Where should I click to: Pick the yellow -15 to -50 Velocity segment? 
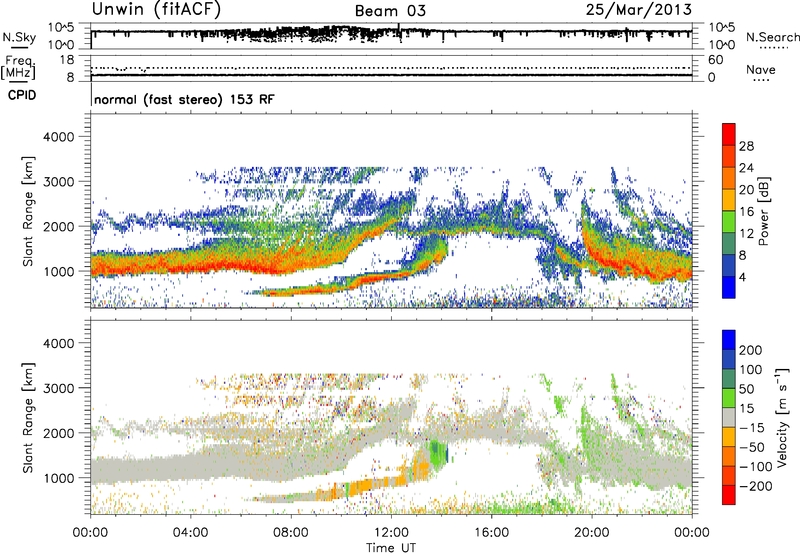[x=729, y=437]
